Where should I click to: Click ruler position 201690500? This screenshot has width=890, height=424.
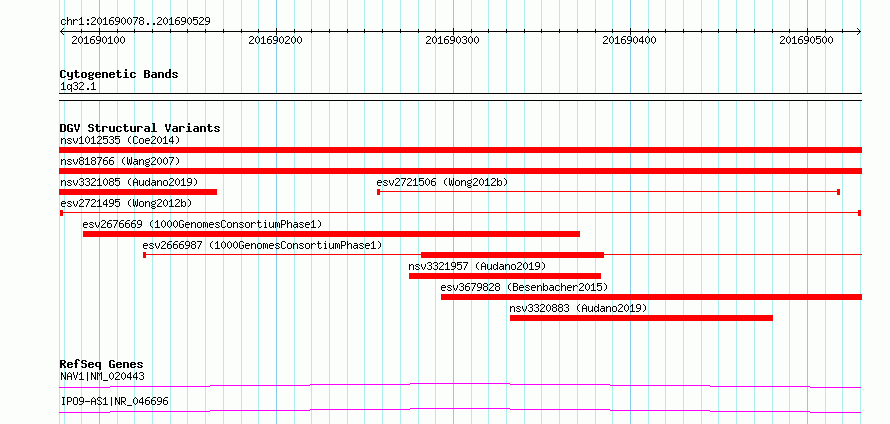pyautogui.click(x=807, y=40)
